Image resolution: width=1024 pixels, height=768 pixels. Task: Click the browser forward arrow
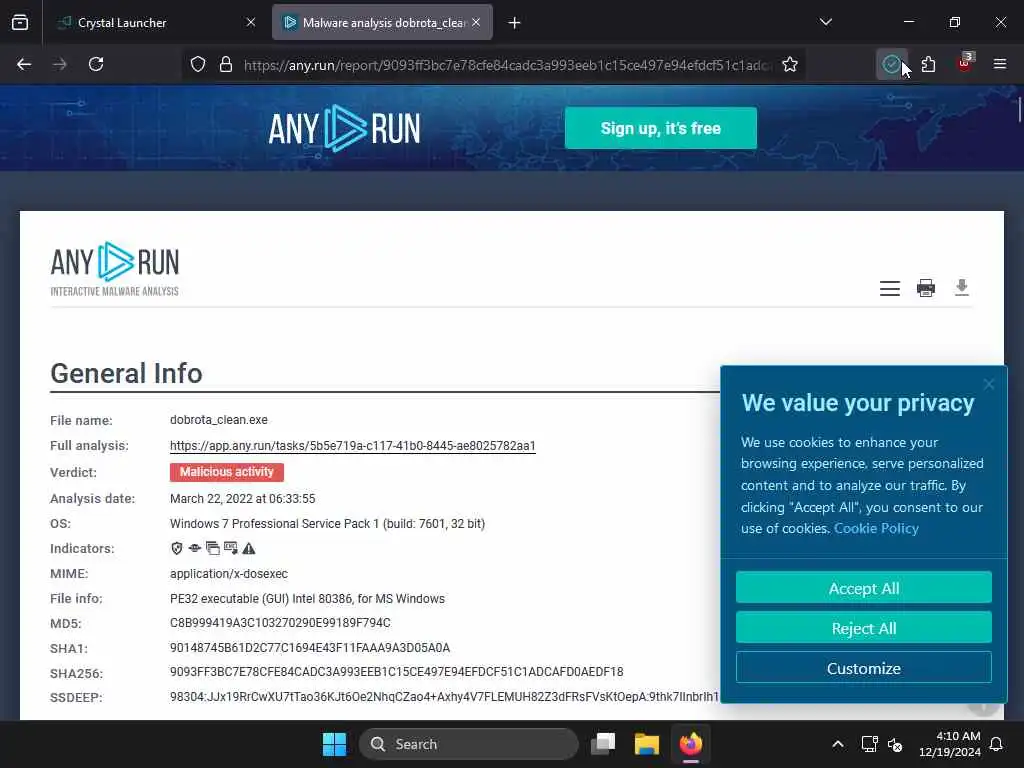59,64
